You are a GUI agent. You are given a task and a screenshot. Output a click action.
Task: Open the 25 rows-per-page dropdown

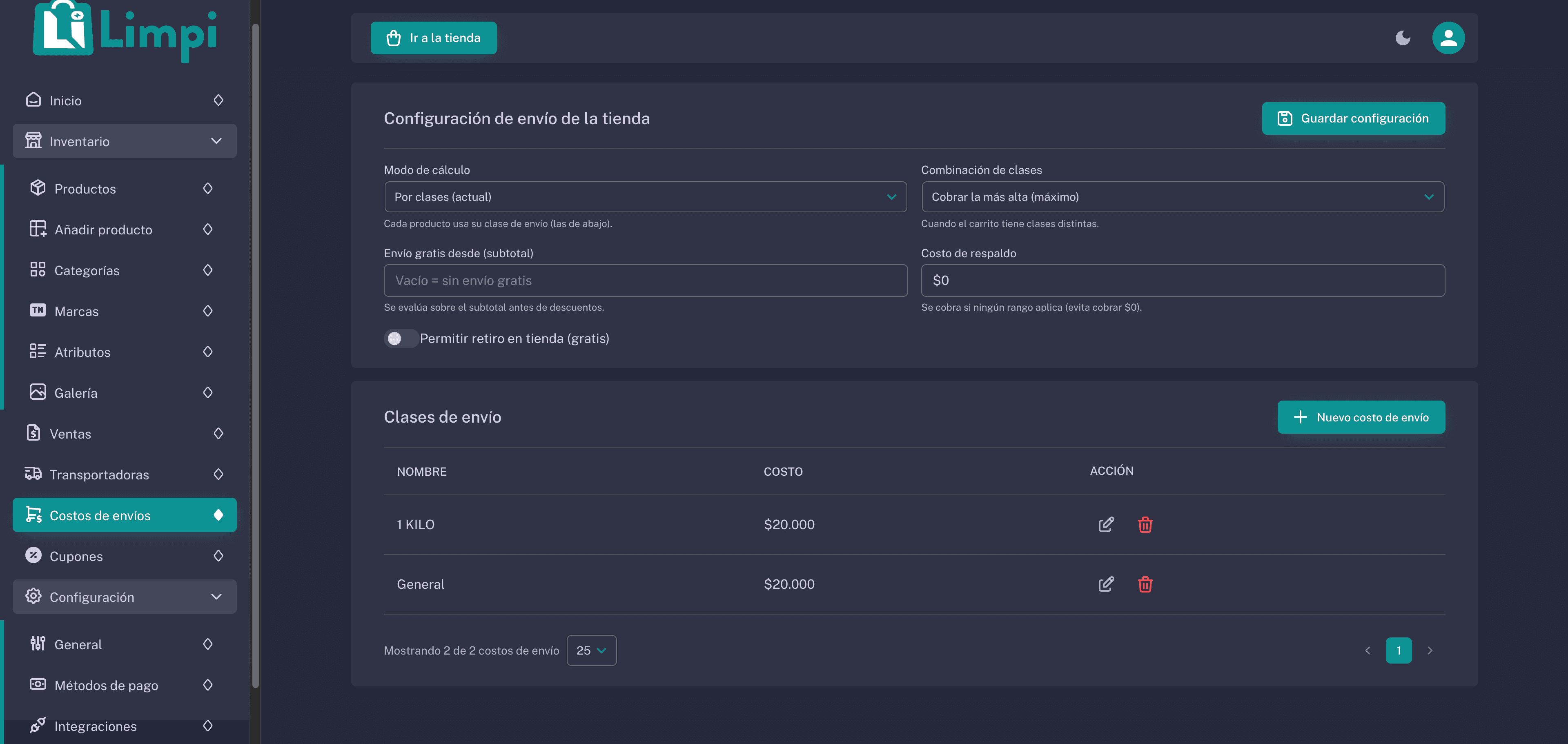coord(591,650)
